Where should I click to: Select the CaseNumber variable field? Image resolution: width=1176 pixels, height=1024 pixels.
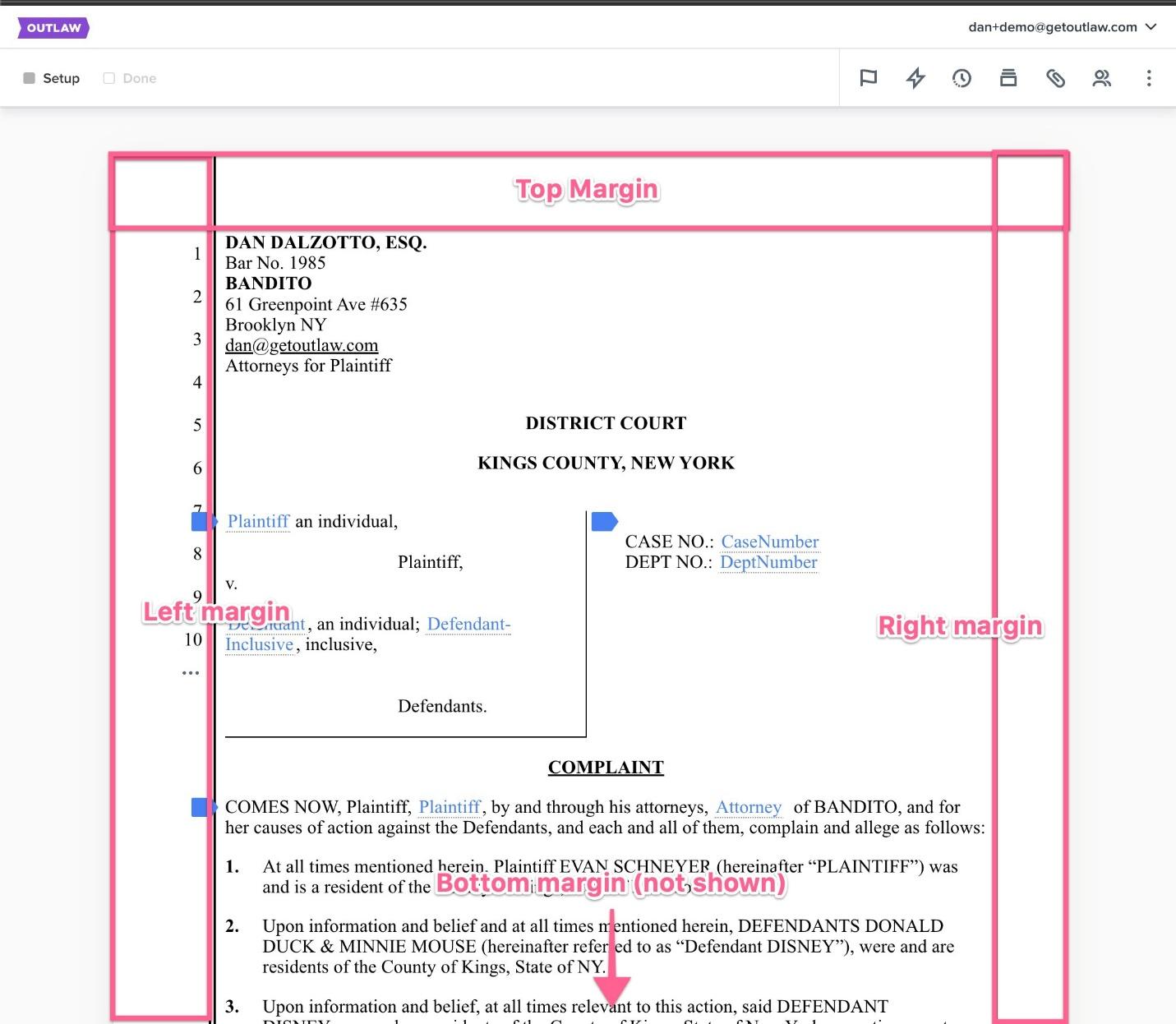pos(769,542)
